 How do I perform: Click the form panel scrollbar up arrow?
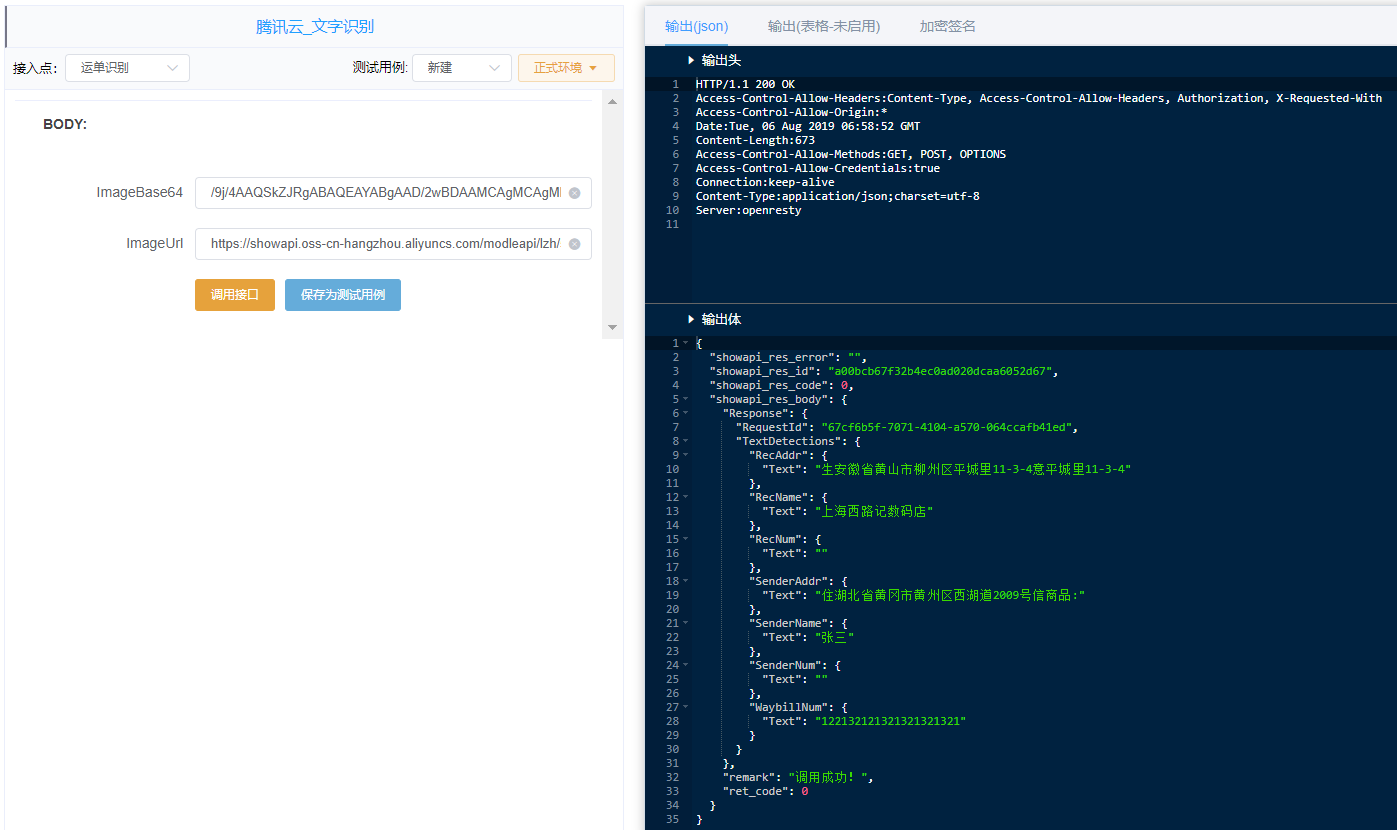[x=613, y=102]
